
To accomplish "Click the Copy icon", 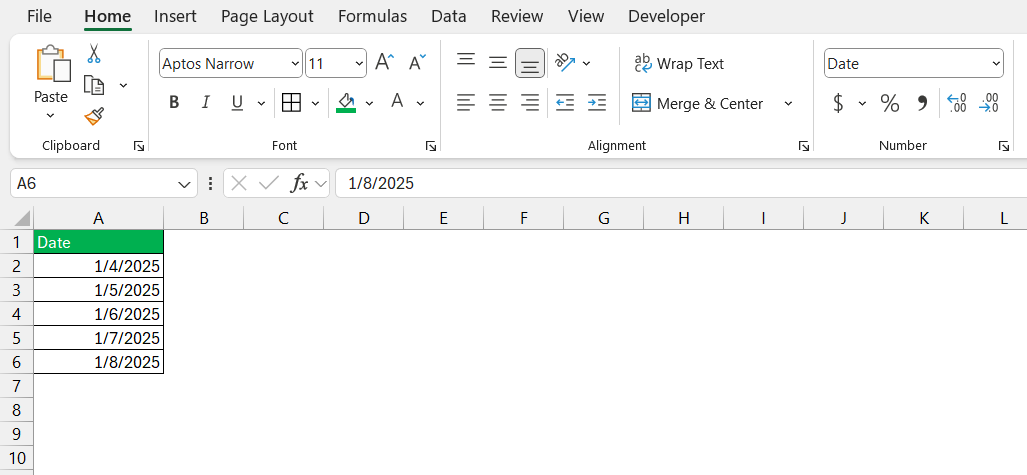I will click(x=94, y=85).
